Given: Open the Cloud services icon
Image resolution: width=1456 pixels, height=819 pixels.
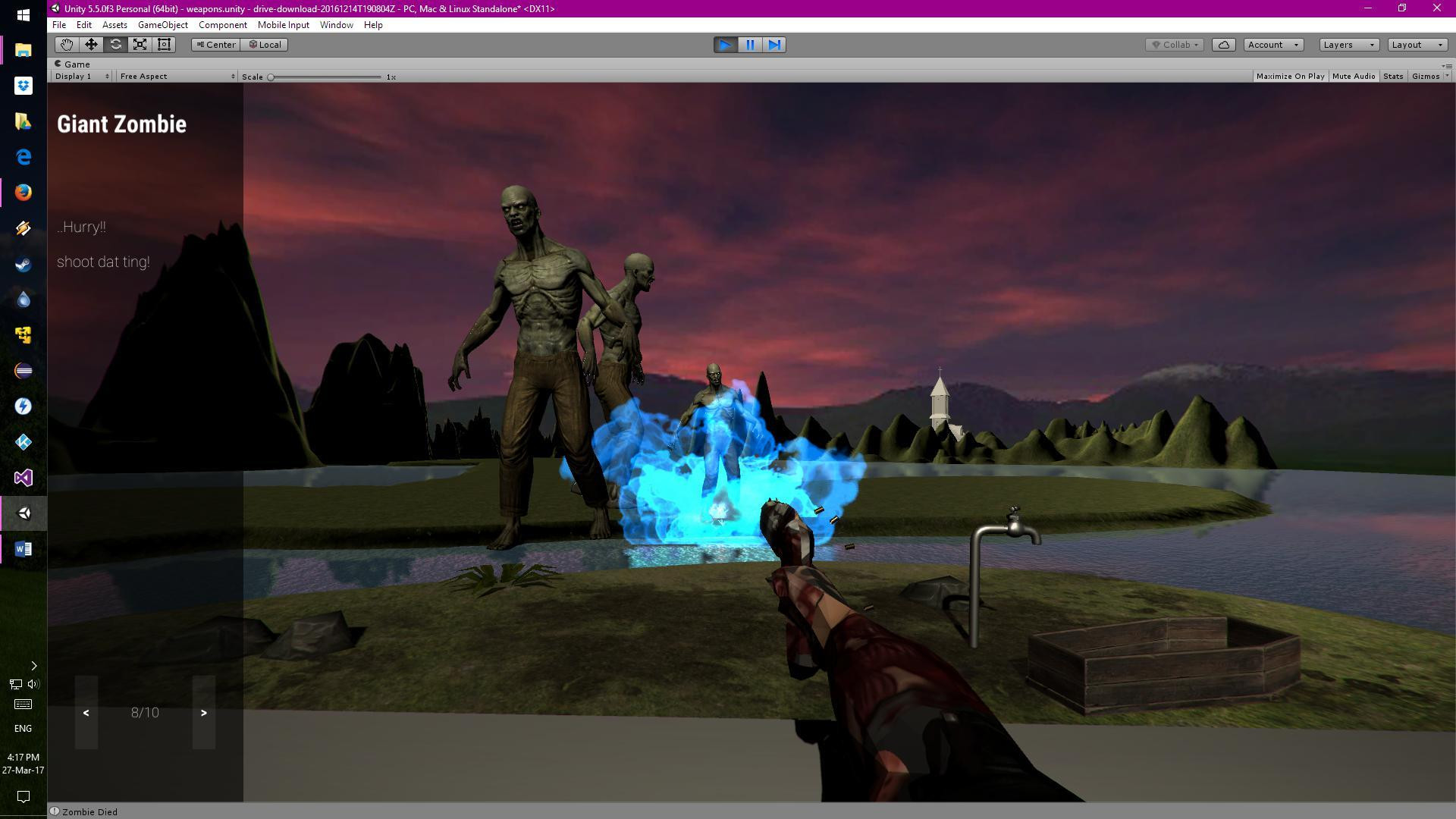Looking at the screenshot, I should 1223,45.
